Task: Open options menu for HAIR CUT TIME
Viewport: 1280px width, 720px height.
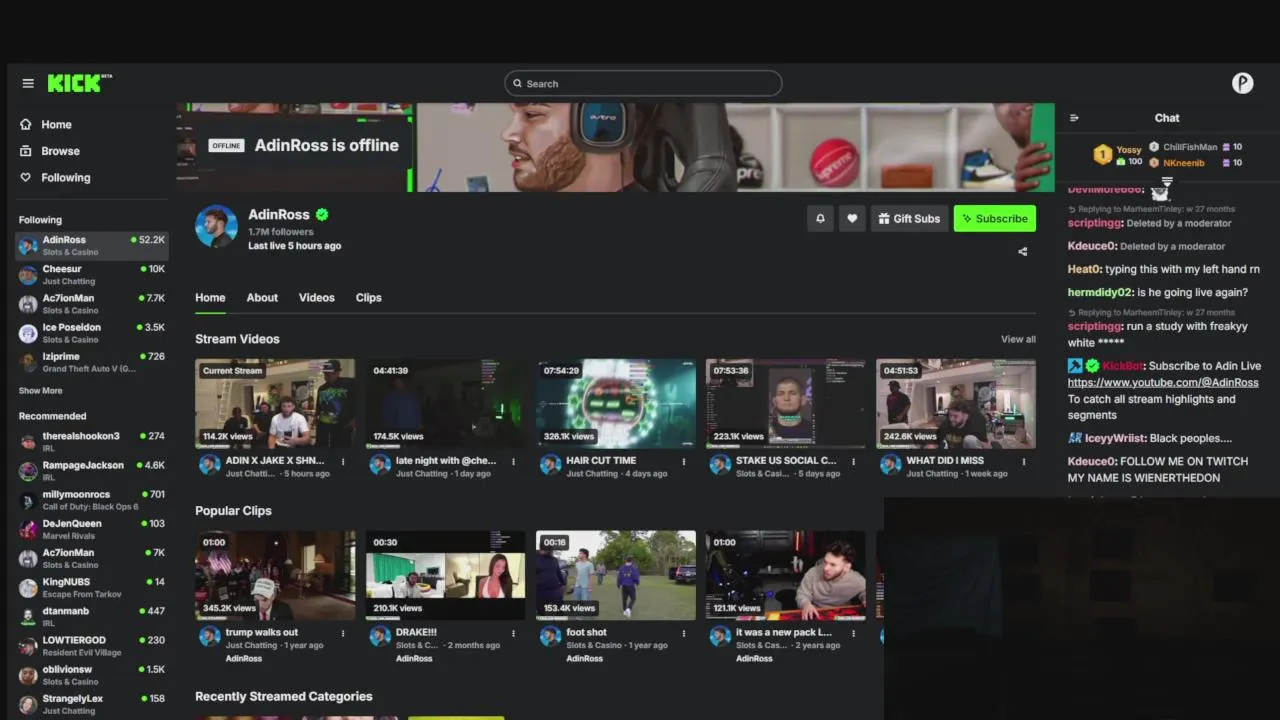Action: tap(684, 462)
